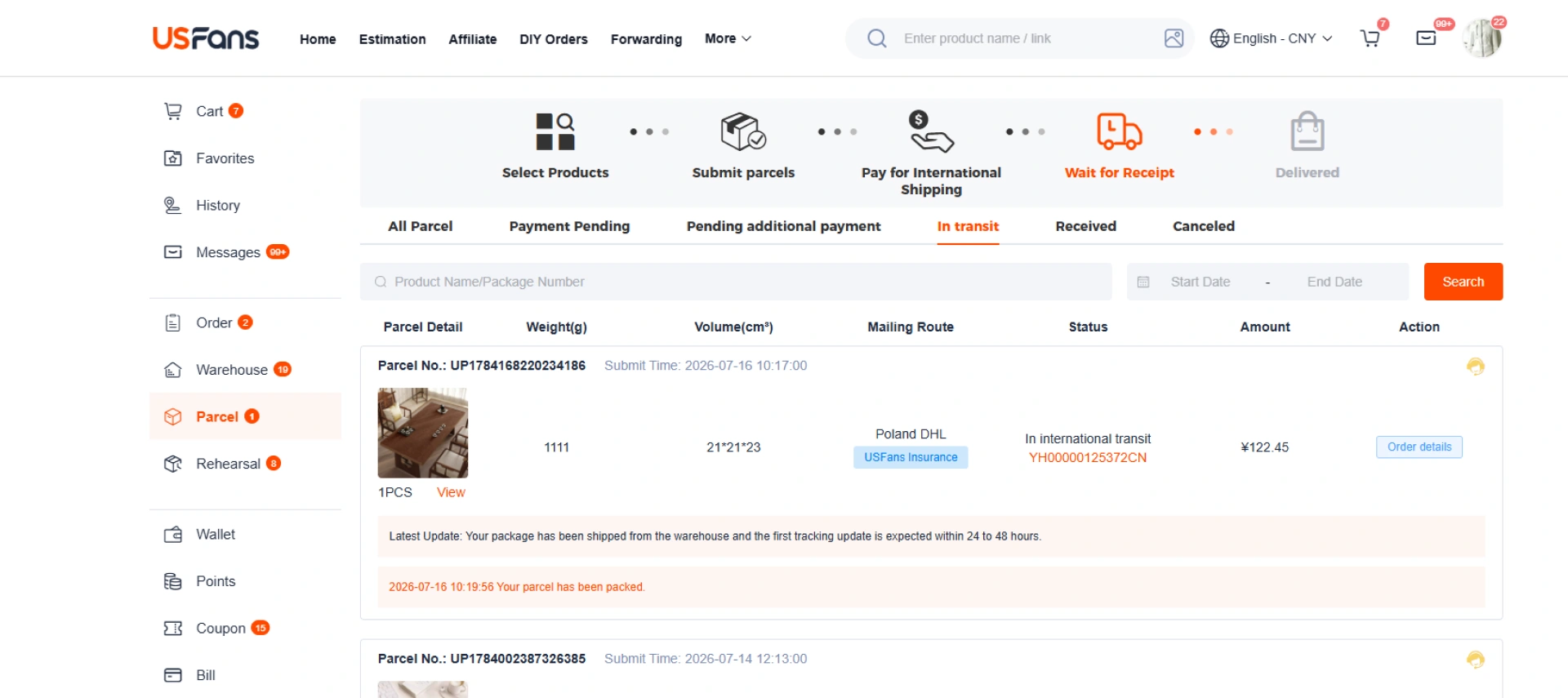Click the orange Search button
This screenshot has height=698, width=1568.
click(x=1463, y=282)
